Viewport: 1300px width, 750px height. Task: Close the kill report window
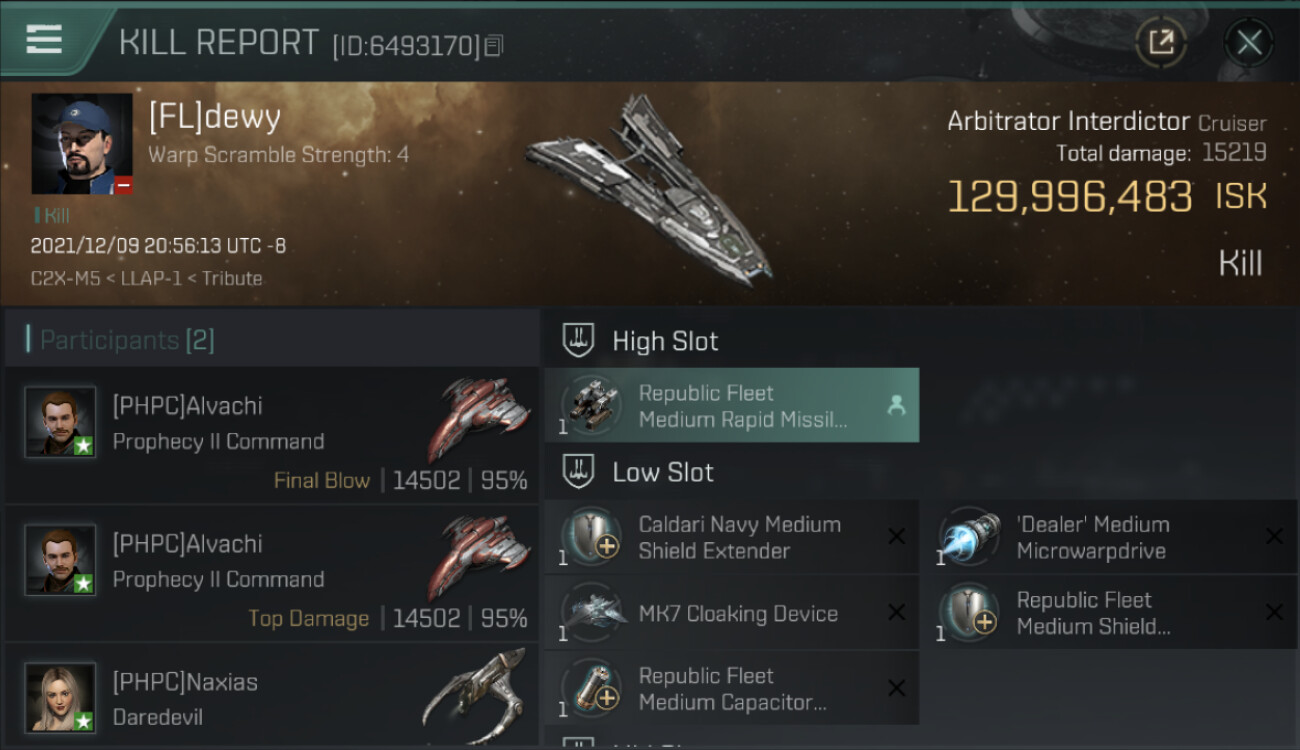coord(1249,42)
